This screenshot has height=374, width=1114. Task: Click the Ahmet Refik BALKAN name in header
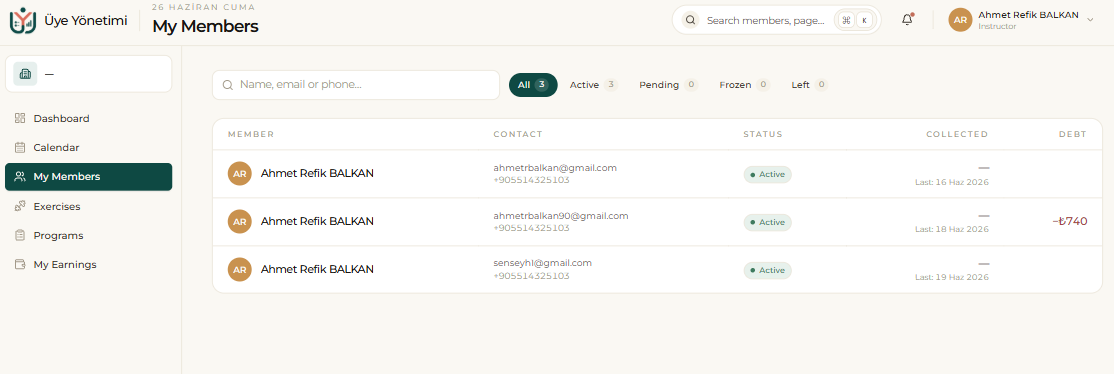(1028, 15)
